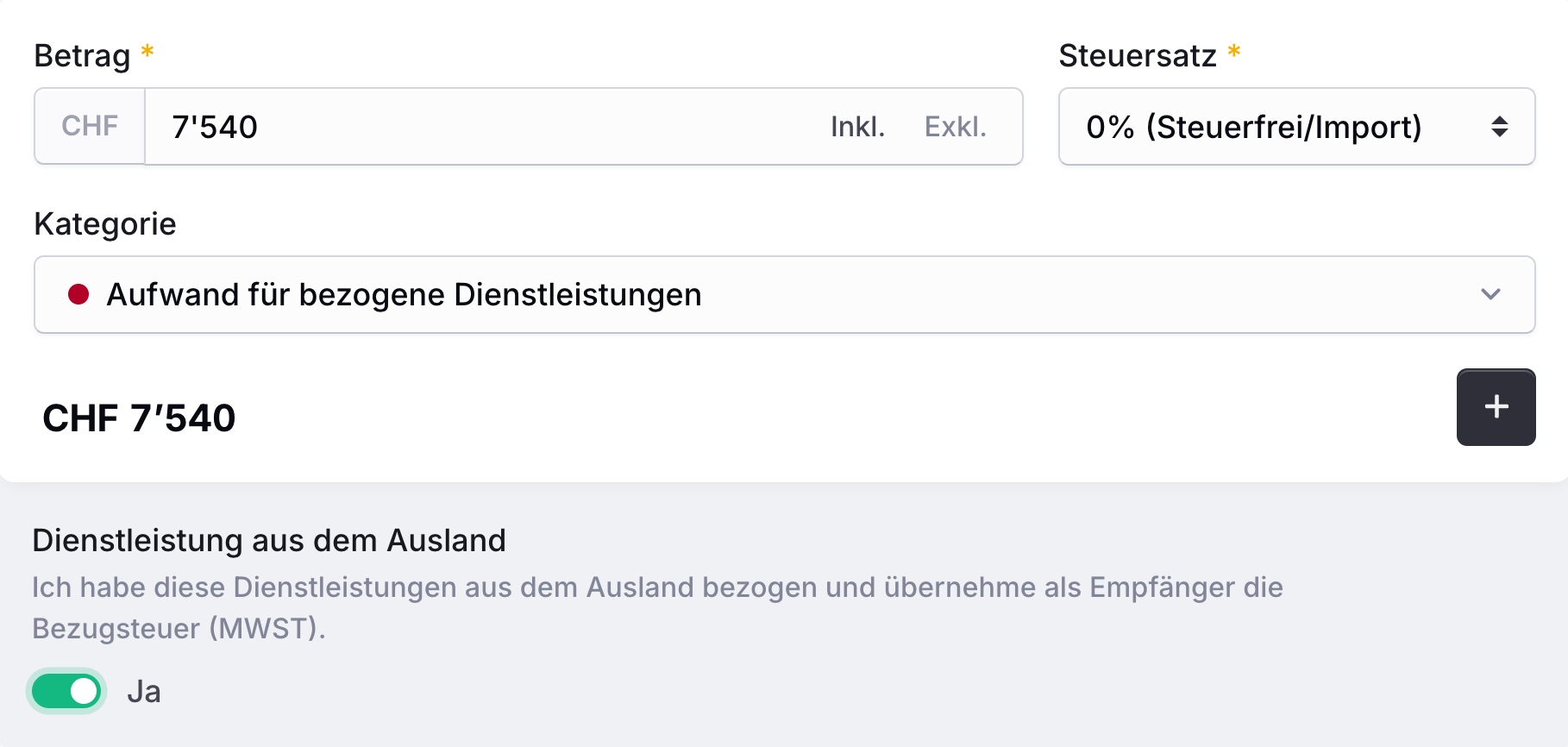
Task: Click the Betrag field label
Action: (82, 55)
